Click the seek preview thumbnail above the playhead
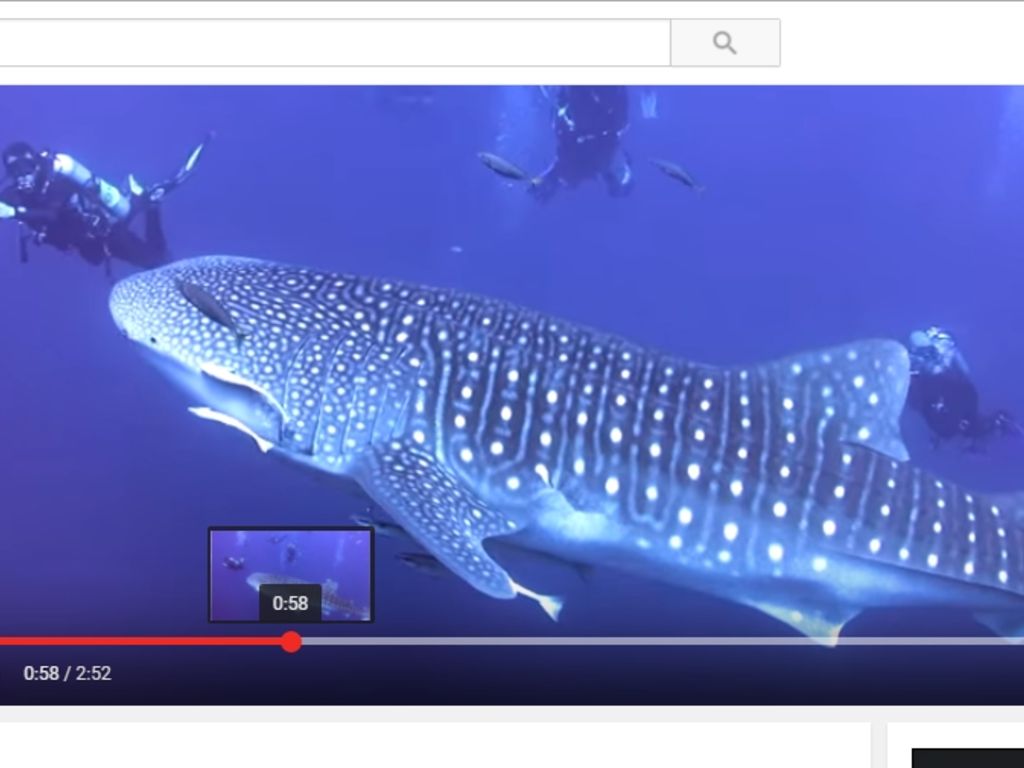This screenshot has height=768, width=1024. point(290,560)
